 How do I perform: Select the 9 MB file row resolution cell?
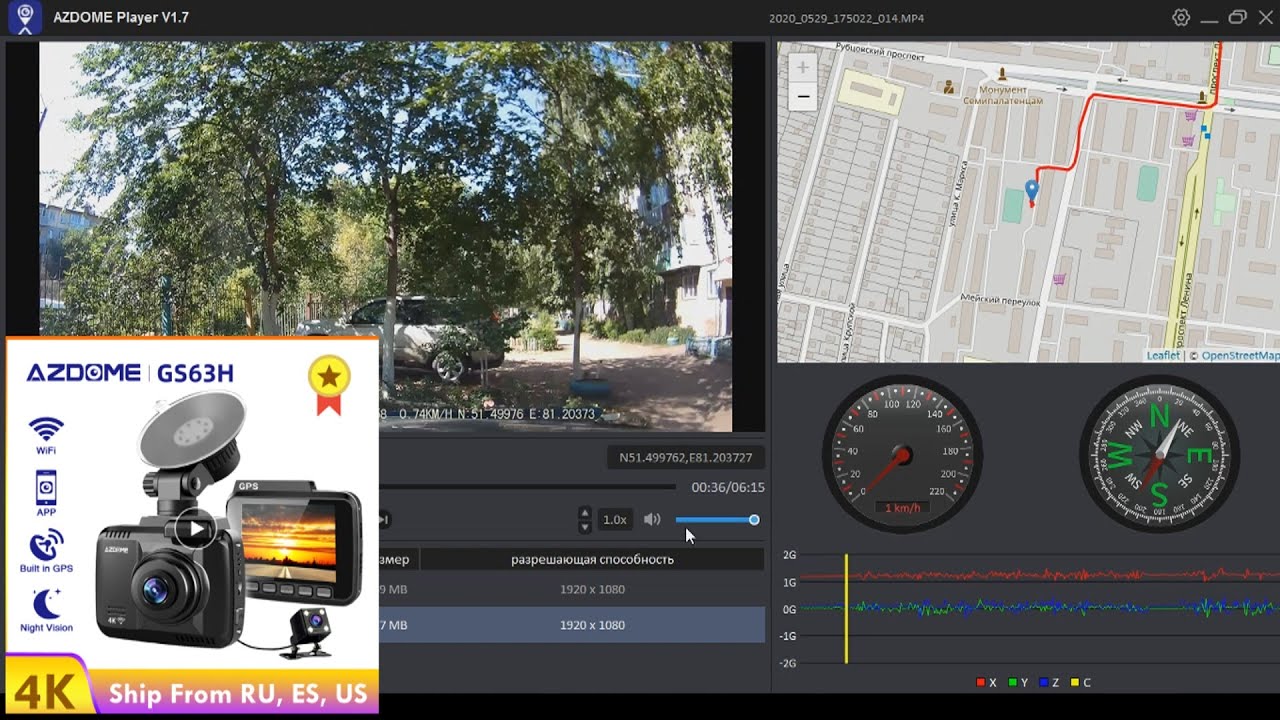click(x=593, y=589)
